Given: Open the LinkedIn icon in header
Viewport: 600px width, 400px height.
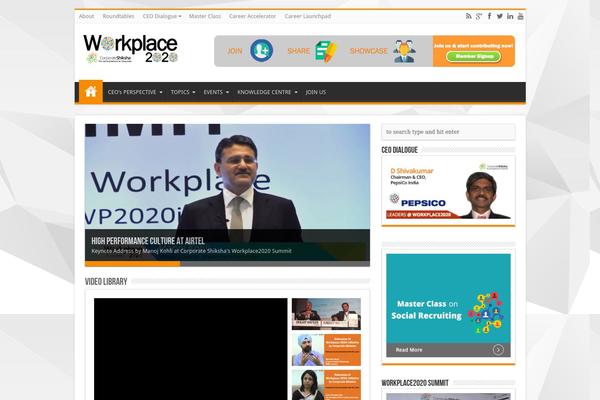Looking at the screenshot, I should tap(510, 16).
